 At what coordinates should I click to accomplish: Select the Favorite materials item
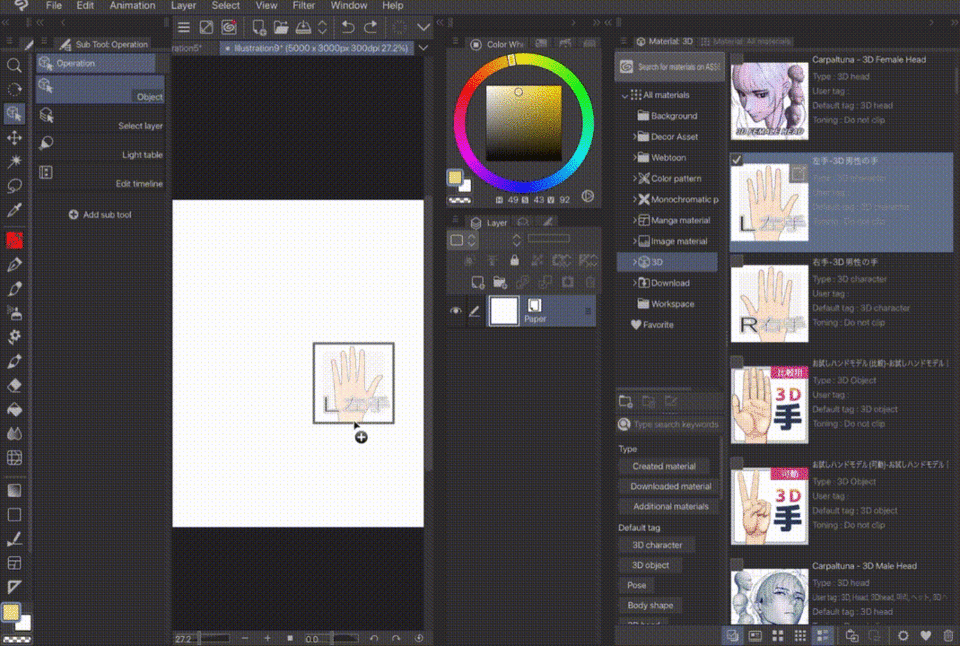[x=652, y=325]
